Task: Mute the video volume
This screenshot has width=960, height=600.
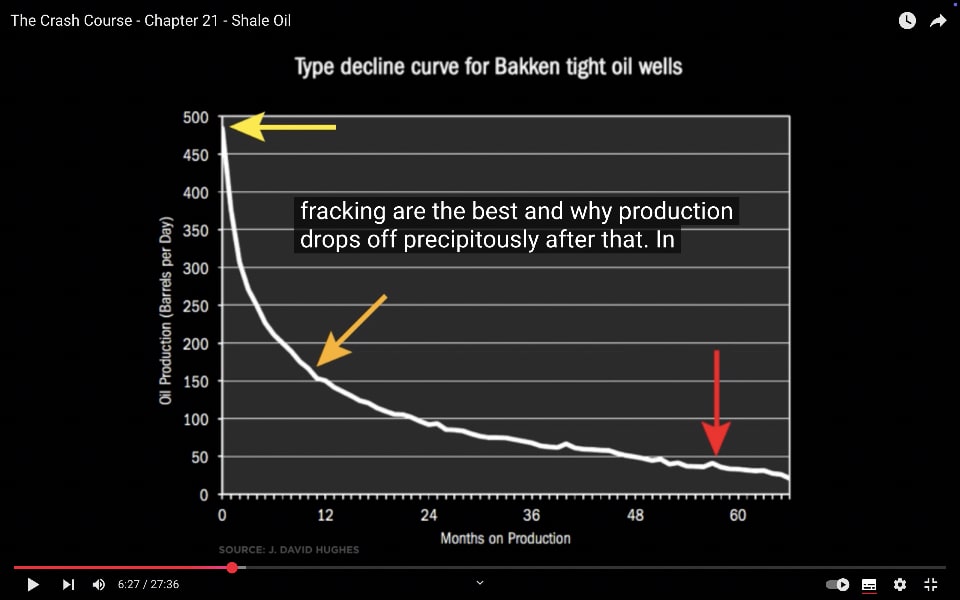Action: 99,585
